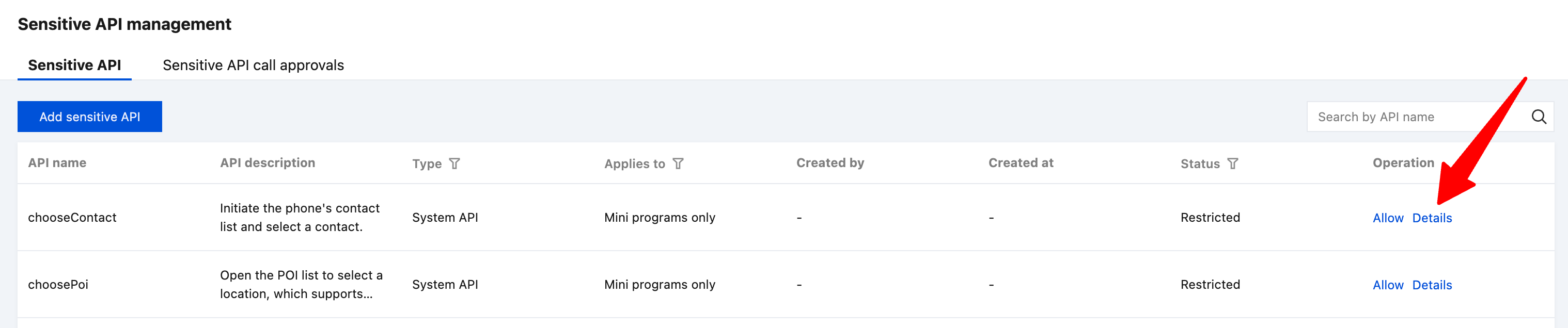Viewport: 1568px width, 328px height.
Task: Open the Type column filter
Action: pyautogui.click(x=454, y=163)
